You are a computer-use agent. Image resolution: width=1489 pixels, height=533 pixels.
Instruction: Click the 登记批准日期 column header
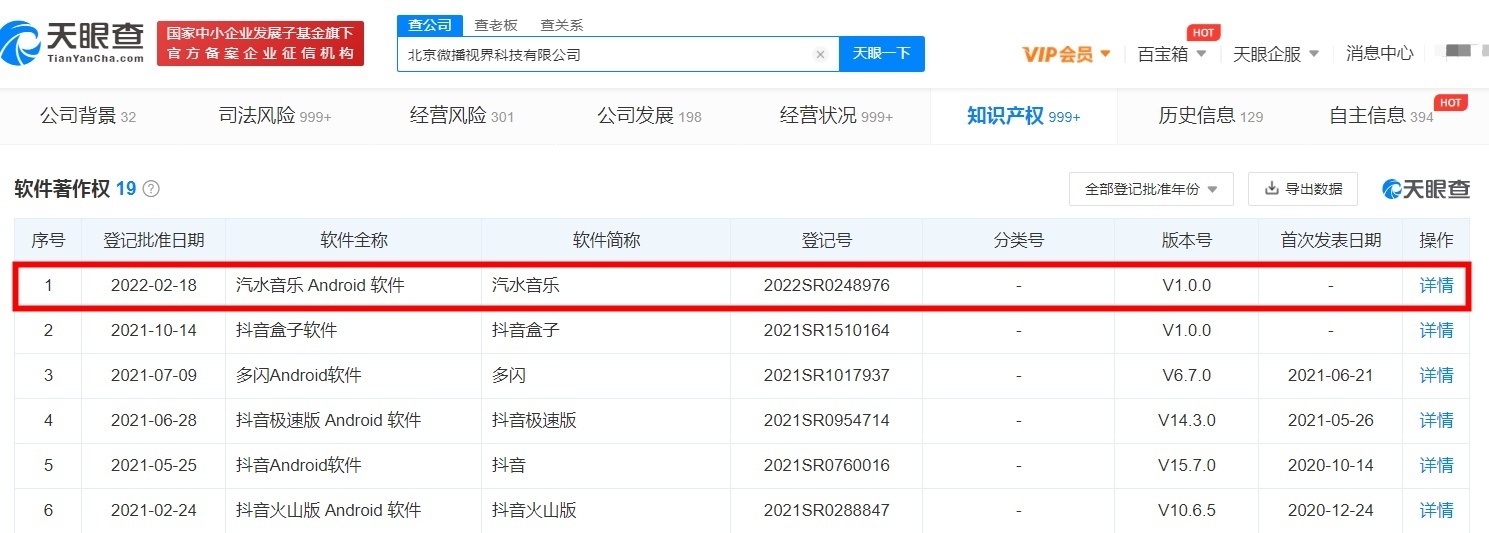[154, 240]
